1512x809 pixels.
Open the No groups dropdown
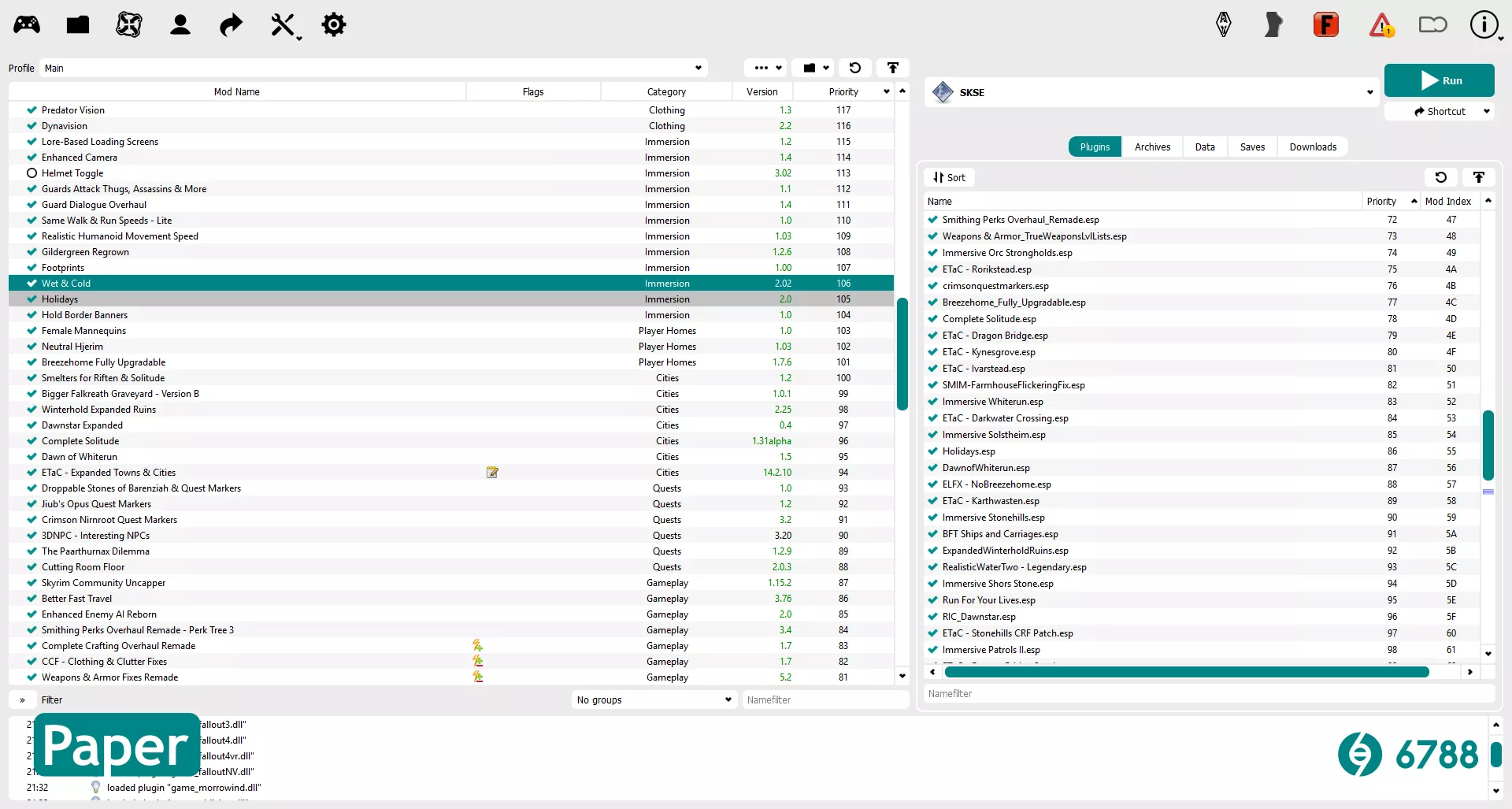[654, 700]
